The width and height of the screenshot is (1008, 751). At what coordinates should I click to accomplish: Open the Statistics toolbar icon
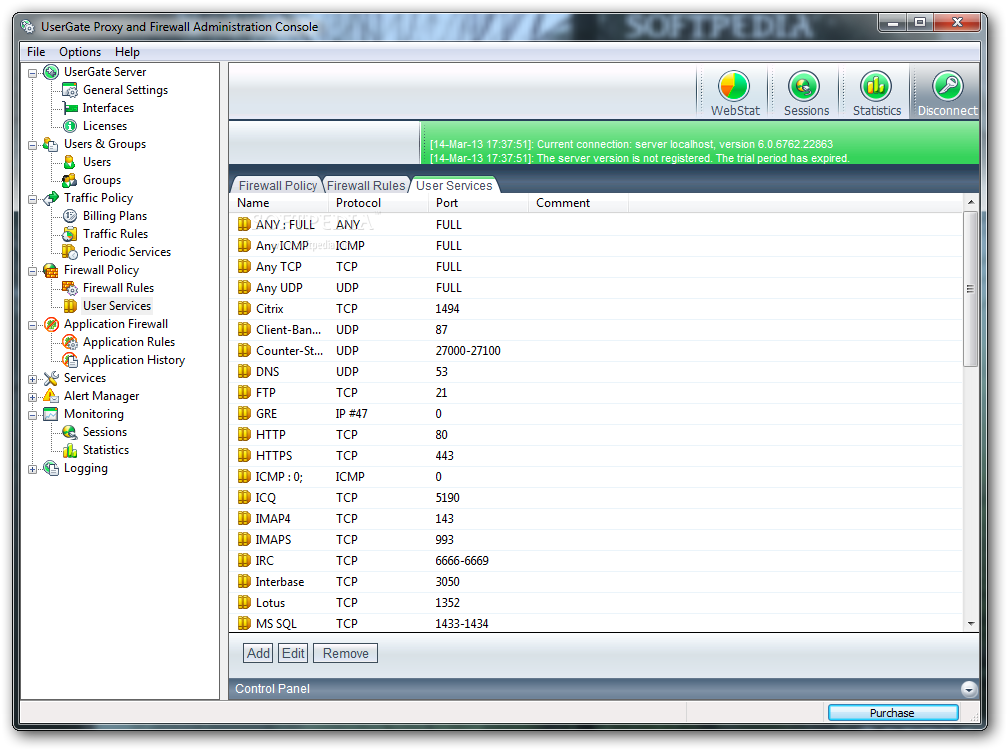[x=876, y=86]
